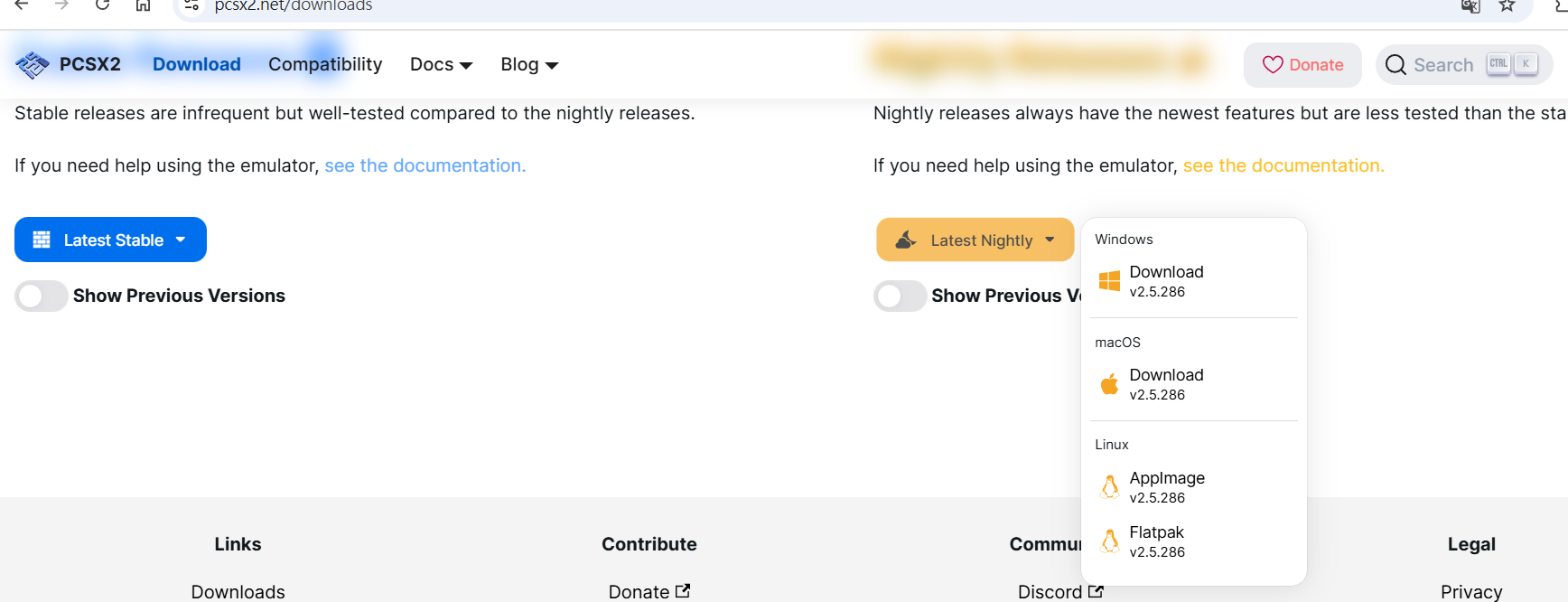Image resolution: width=1568 pixels, height=602 pixels.
Task: Click the Linux penguin icon beside Flatpak
Action: click(1109, 541)
